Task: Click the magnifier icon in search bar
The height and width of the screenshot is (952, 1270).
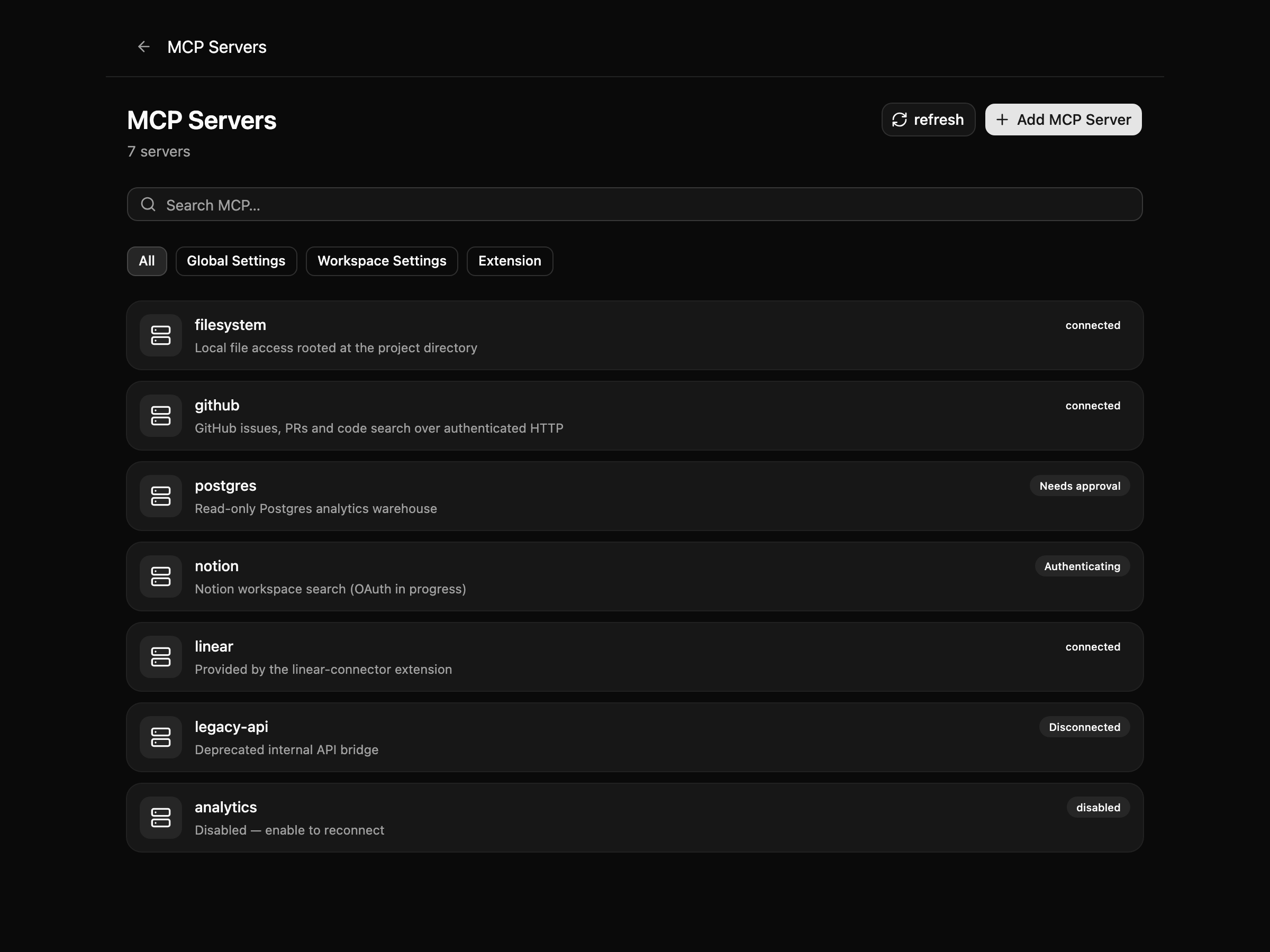Action: (148, 204)
